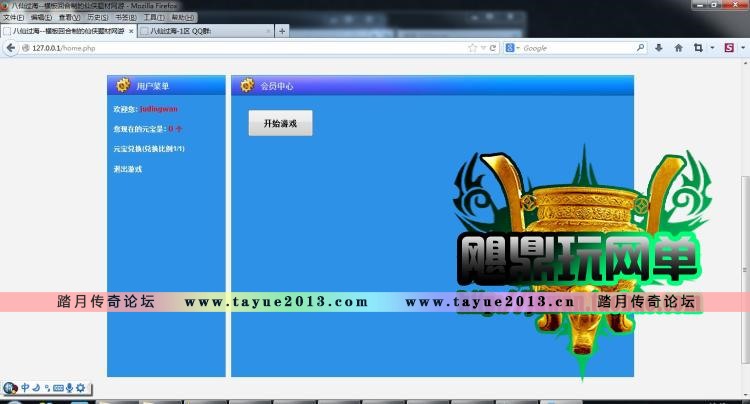Open the 查看 menu
750x404 pixels.
69,17
